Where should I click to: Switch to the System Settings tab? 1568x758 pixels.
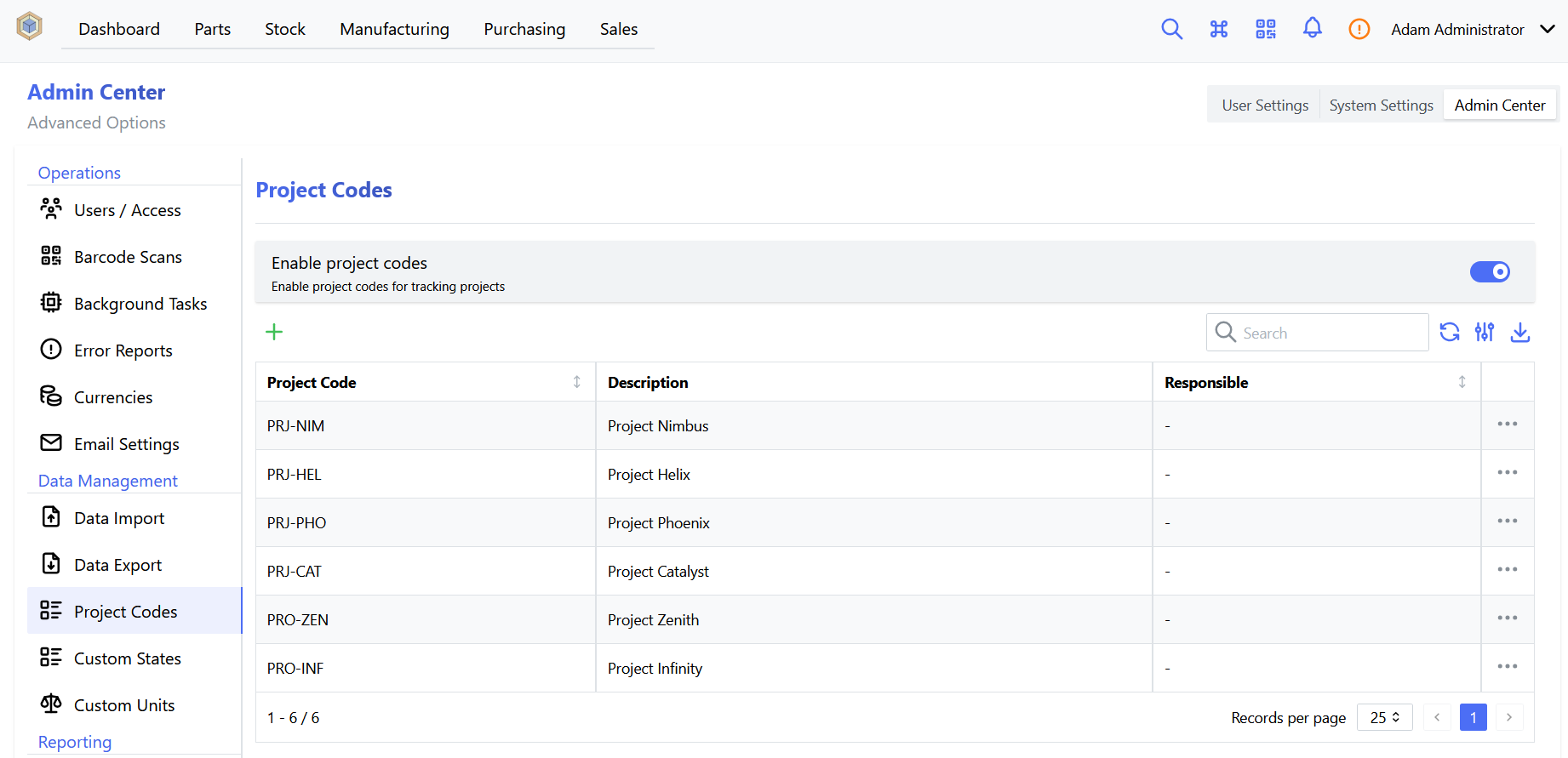(x=1381, y=105)
